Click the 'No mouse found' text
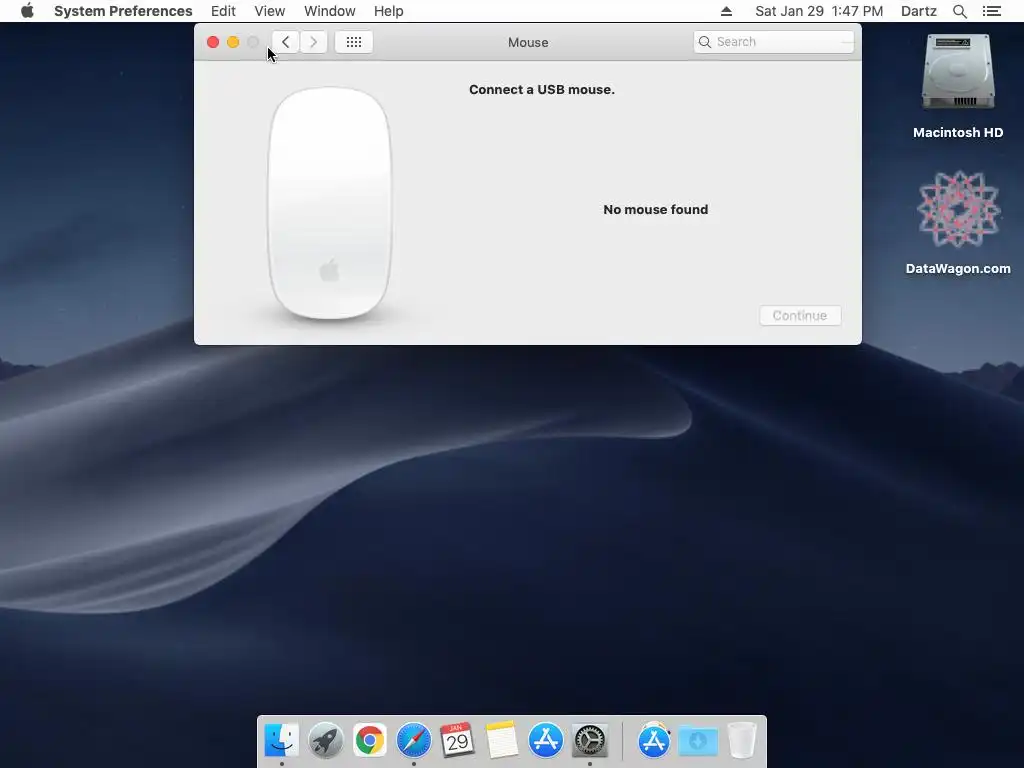 click(656, 210)
